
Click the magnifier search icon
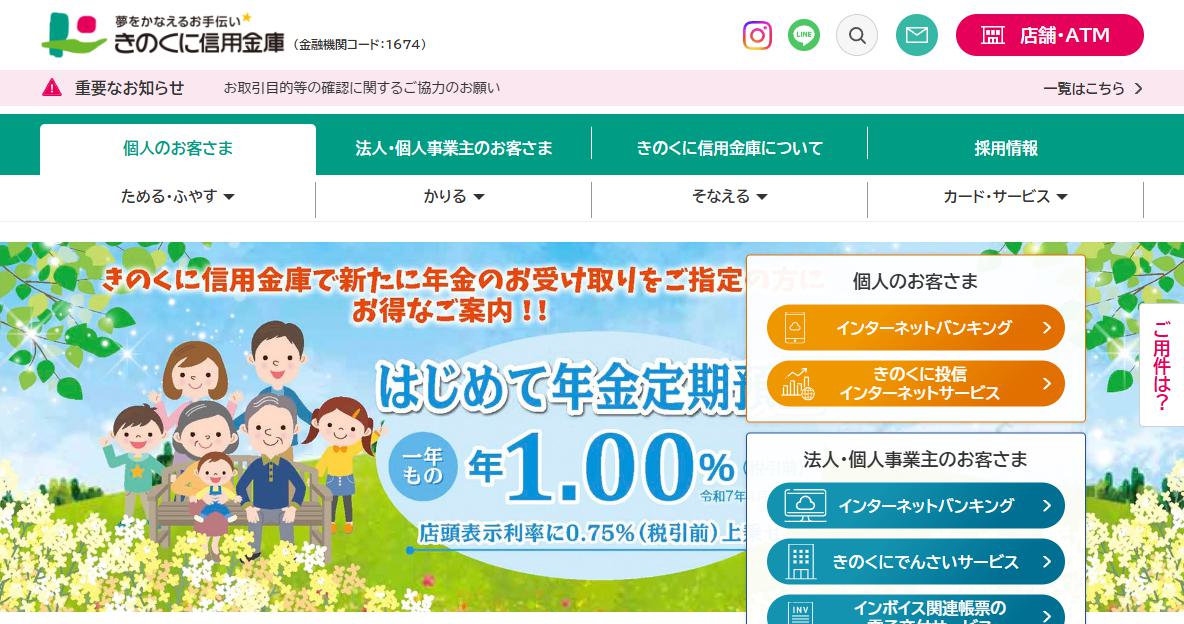[x=857, y=35]
